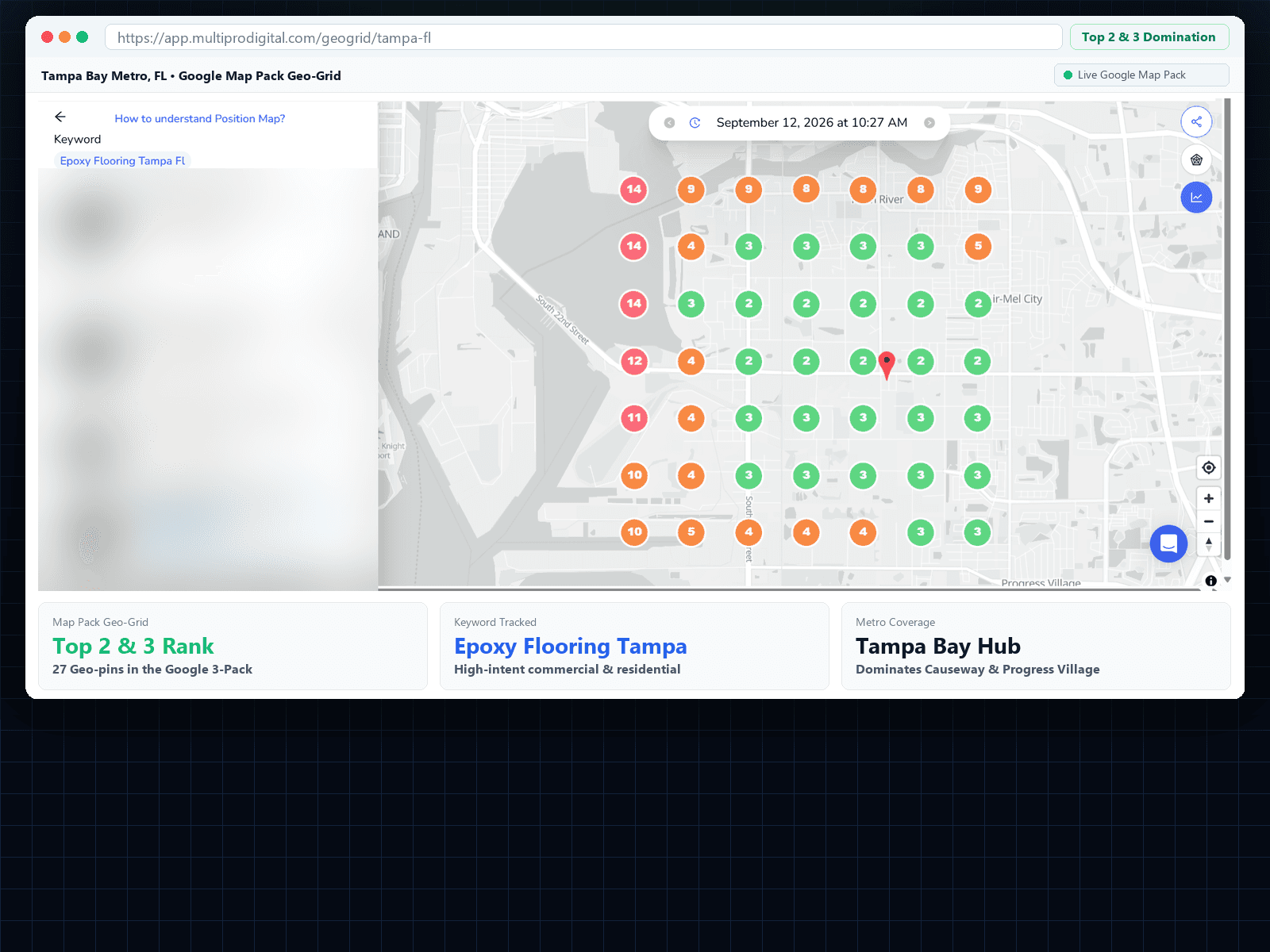This screenshot has width=1270, height=952.
Task: Click the red center location marker
Action: click(887, 366)
